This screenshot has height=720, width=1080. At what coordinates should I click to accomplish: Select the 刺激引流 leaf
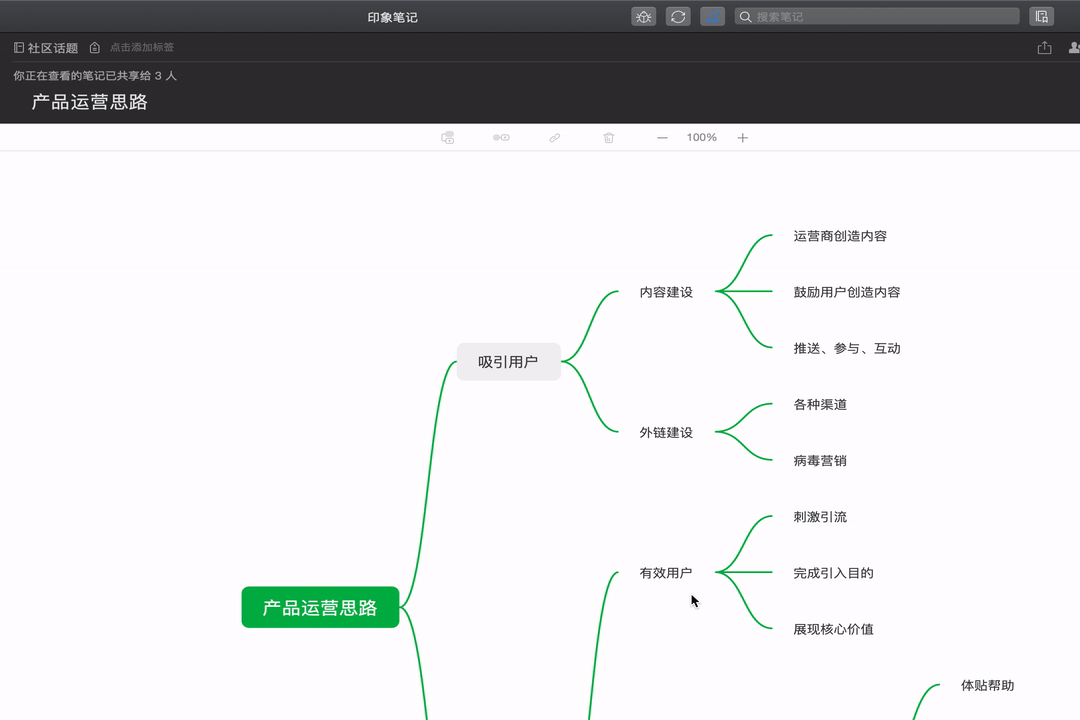(820, 517)
